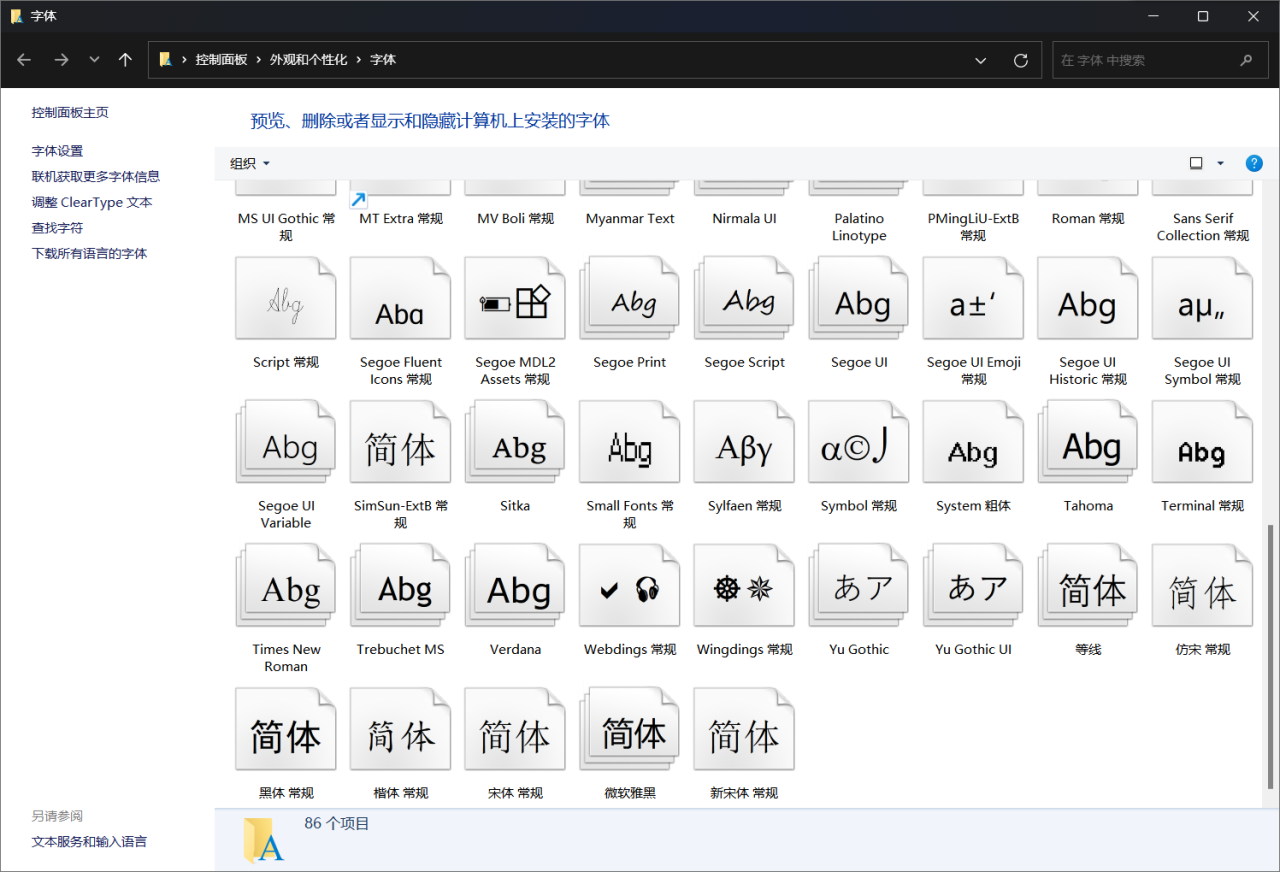Select the Segoe Fluent Icons font
Viewport: 1280px width, 872px height.
400,299
